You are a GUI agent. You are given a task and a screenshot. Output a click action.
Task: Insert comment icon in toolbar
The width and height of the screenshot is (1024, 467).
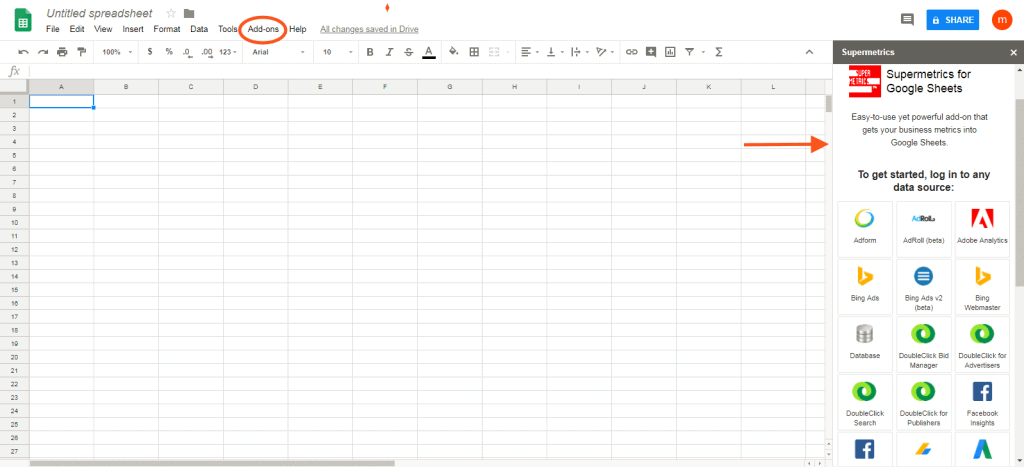[650, 52]
